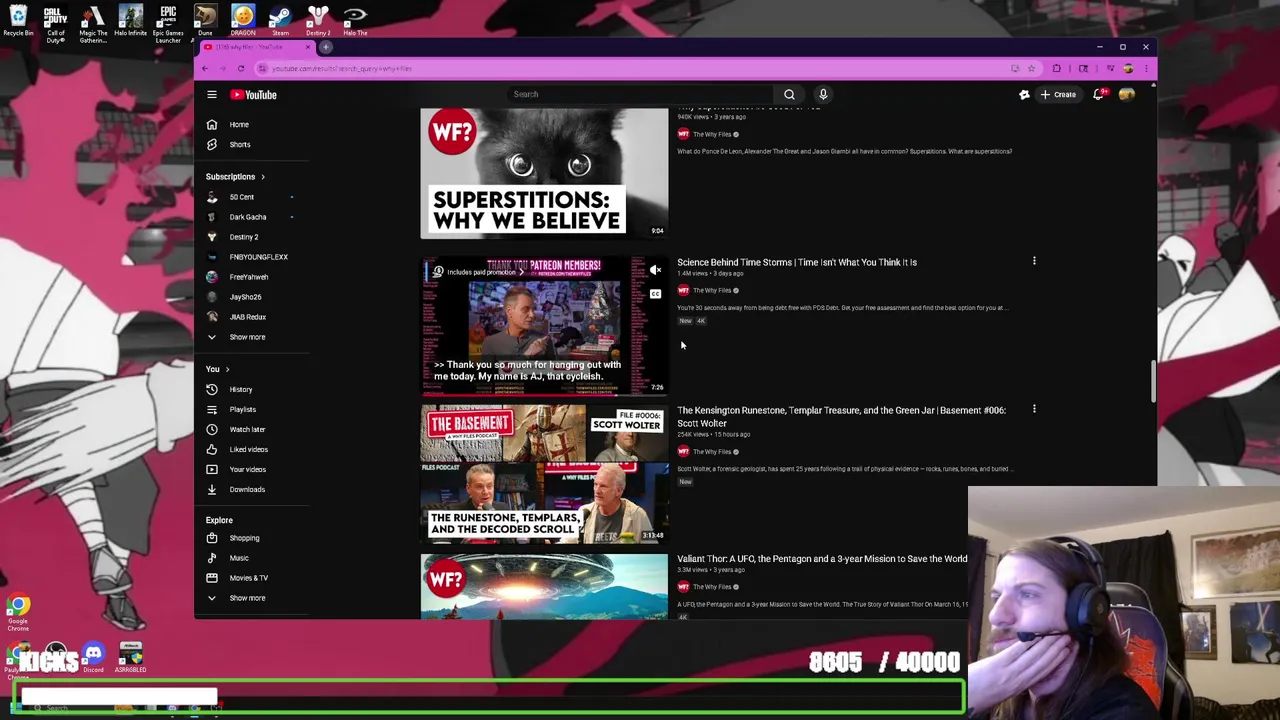The width and height of the screenshot is (1280, 720).
Task: Click the YouTube logo
Action: tap(254, 94)
